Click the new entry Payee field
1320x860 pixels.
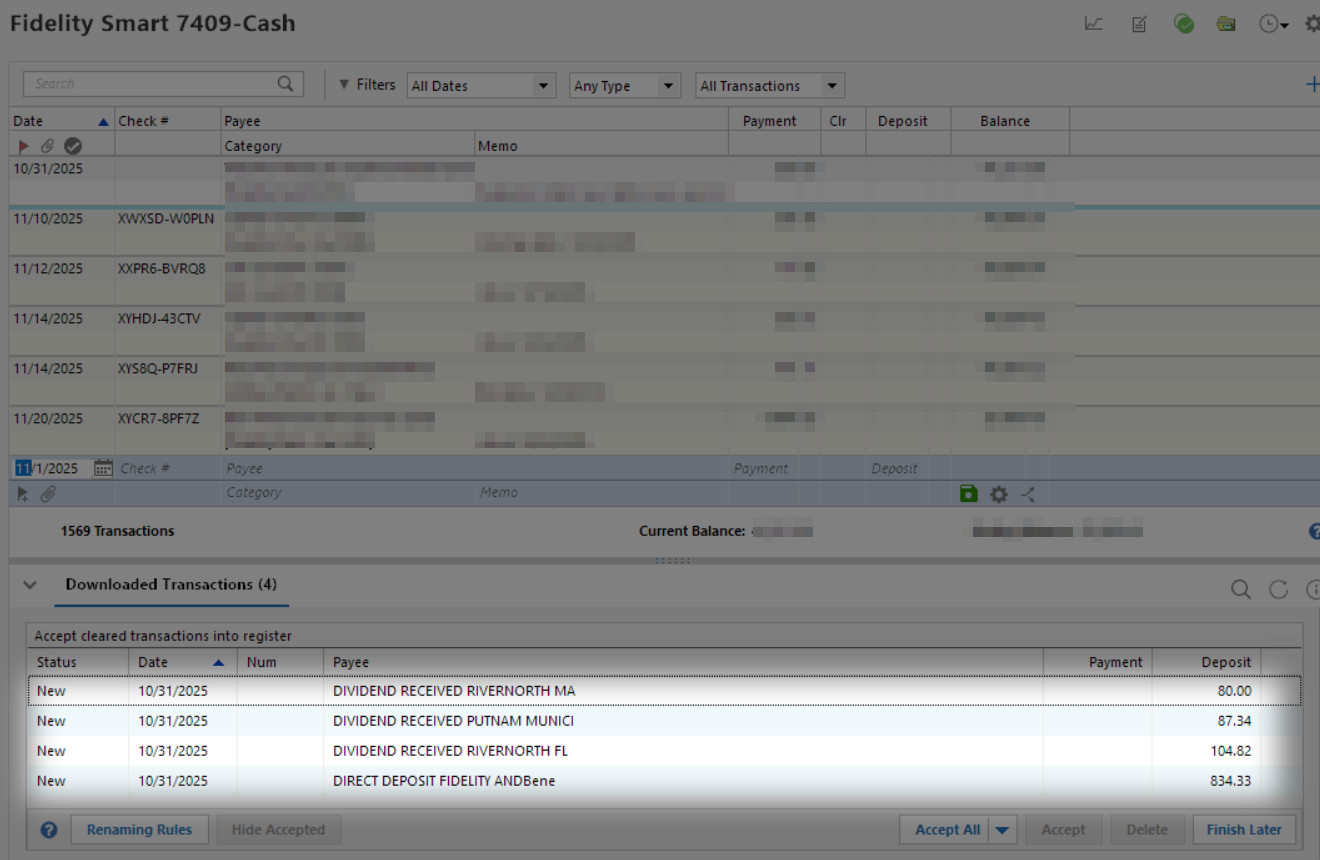pyautogui.click(x=475, y=468)
